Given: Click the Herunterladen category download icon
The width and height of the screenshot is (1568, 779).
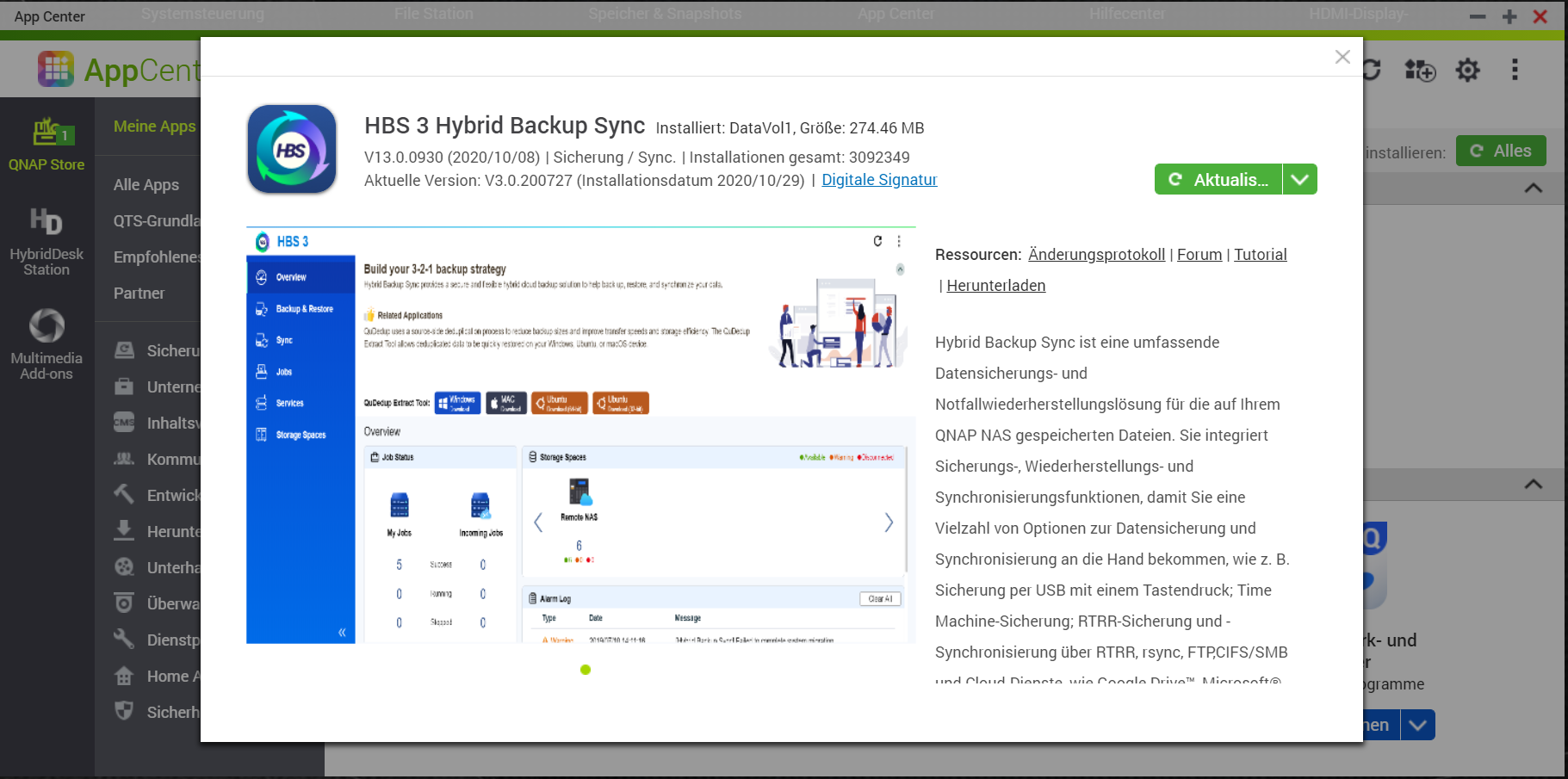Looking at the screenshot, I should coord(125,530).
